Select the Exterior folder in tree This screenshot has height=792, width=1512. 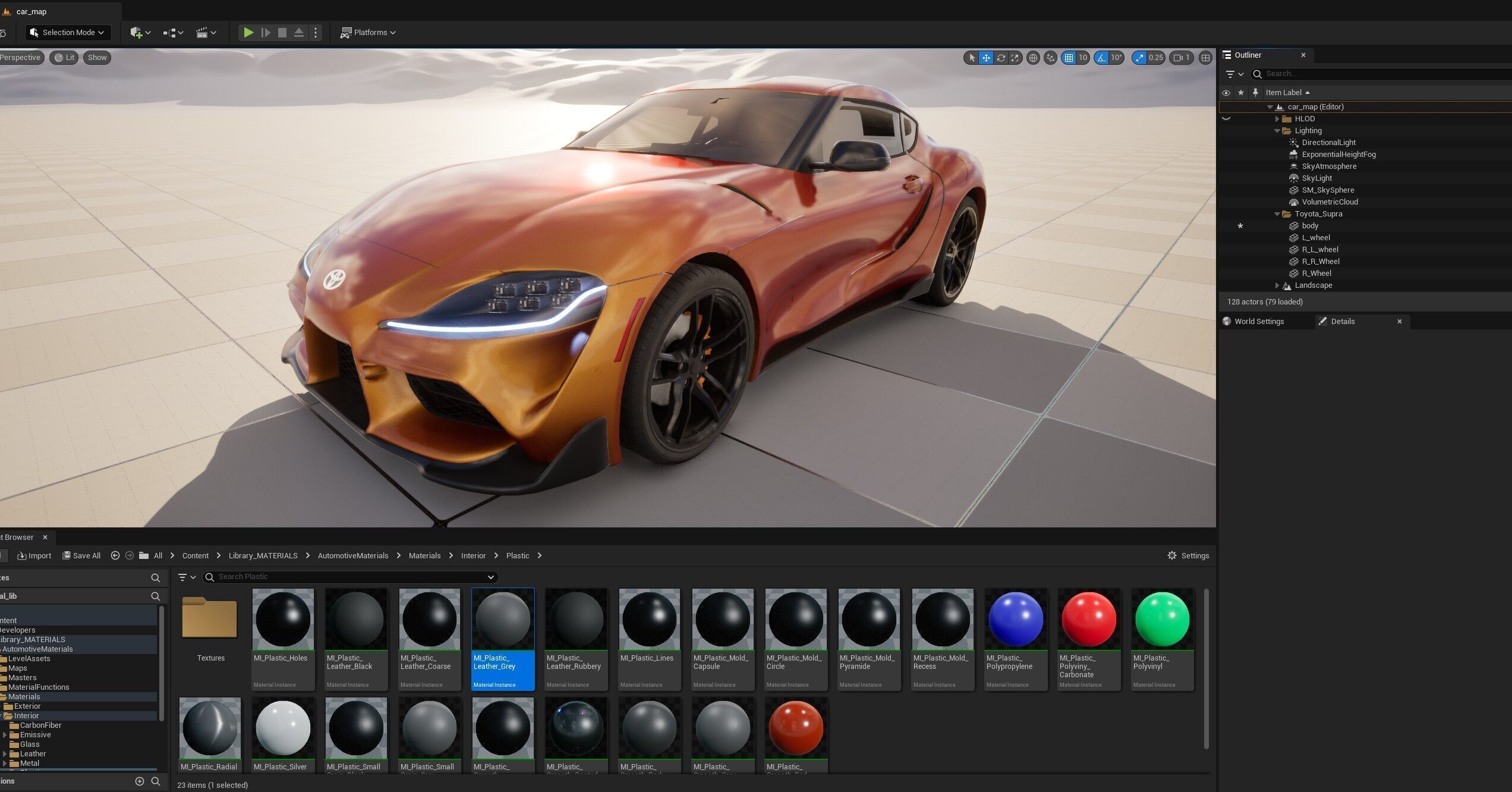click(27, 706)
